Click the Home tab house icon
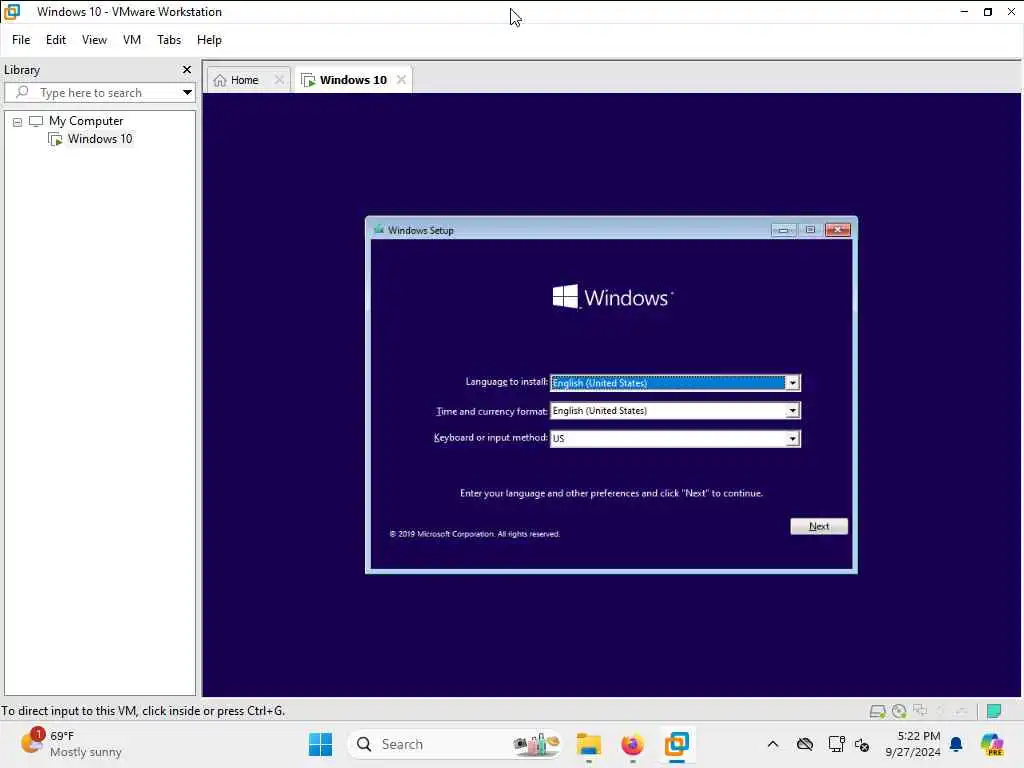1024x768 pixels. pyautogui.click(x=220, y=80)
